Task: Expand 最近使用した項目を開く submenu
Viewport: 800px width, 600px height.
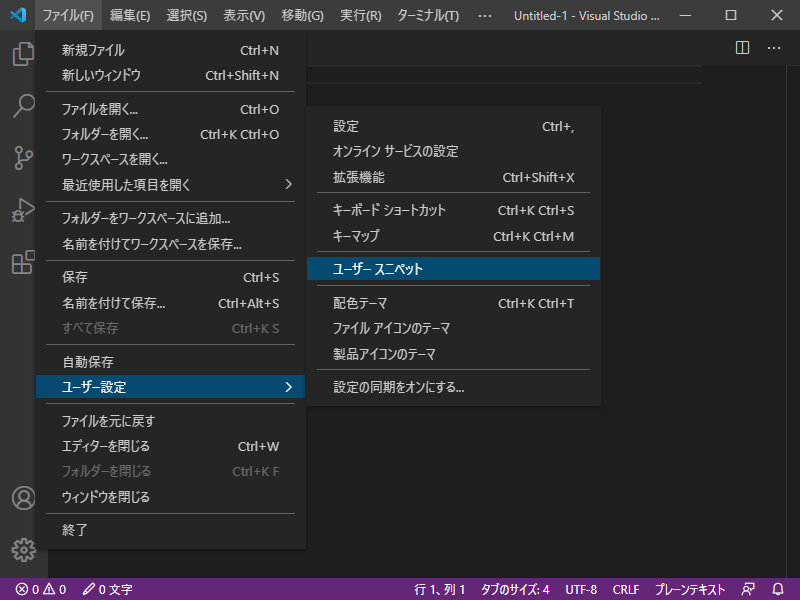Action: [x=170, y=184]
